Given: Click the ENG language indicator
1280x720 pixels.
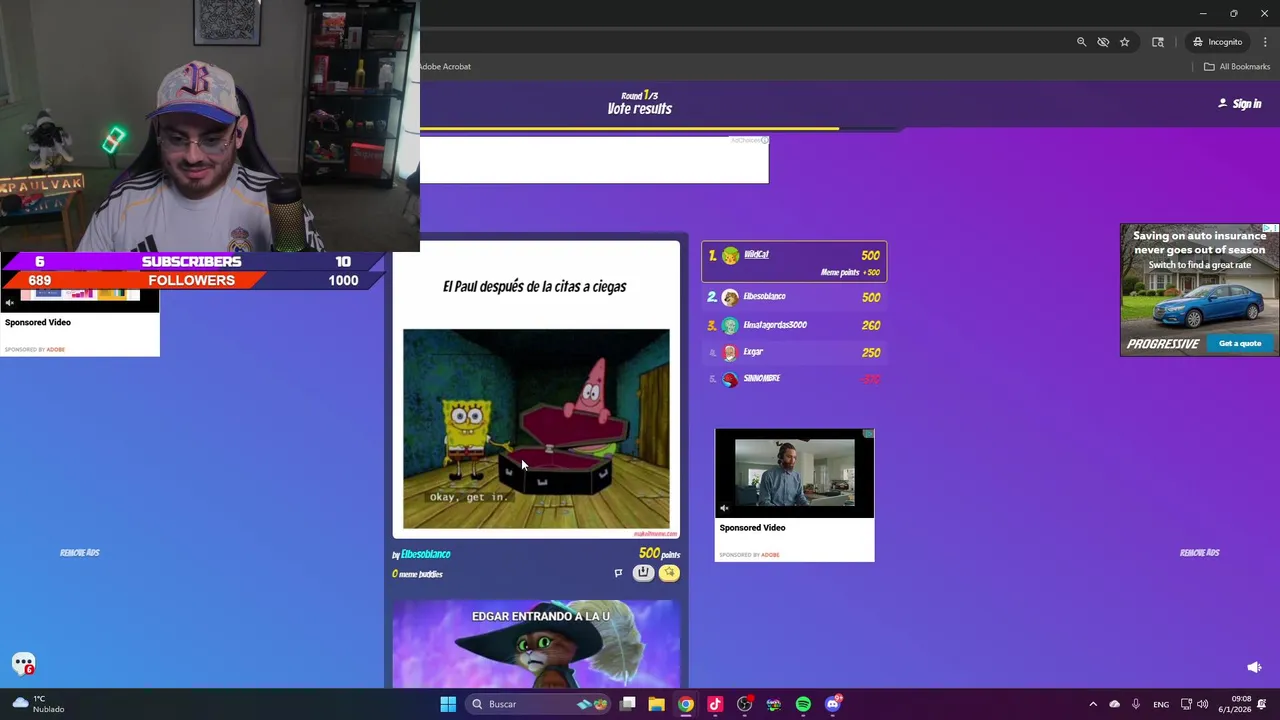Looking at the screenshot, I should point(1161,704).
